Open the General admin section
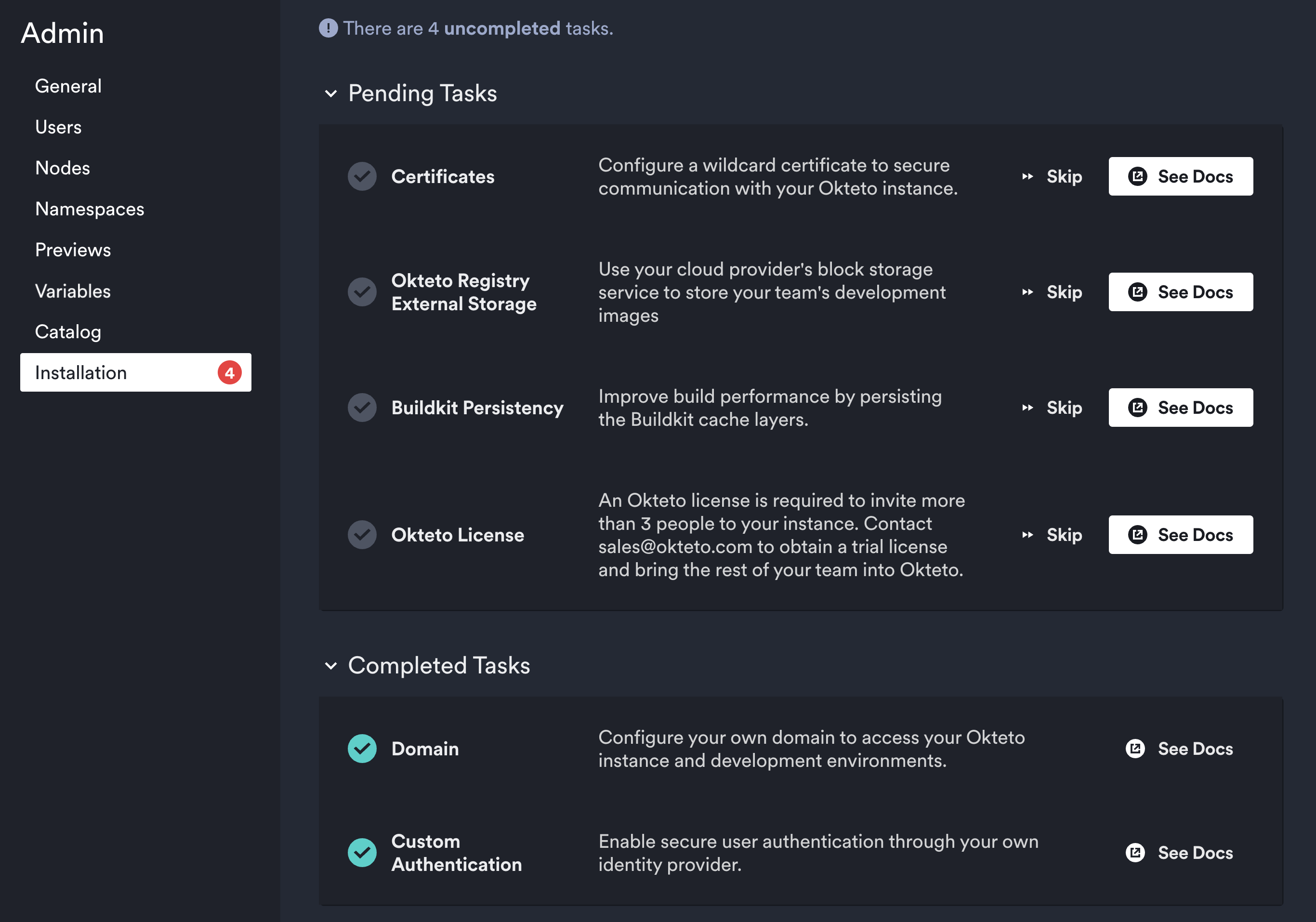 click(x=68, y=86)
